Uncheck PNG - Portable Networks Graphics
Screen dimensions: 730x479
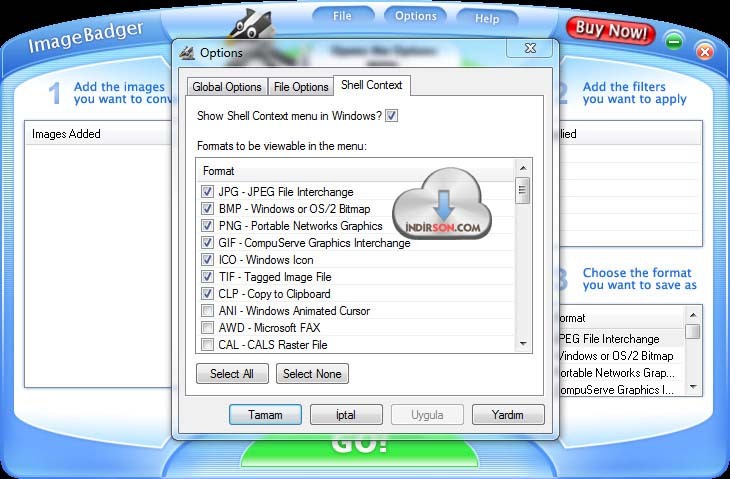[x=207, y=226]
